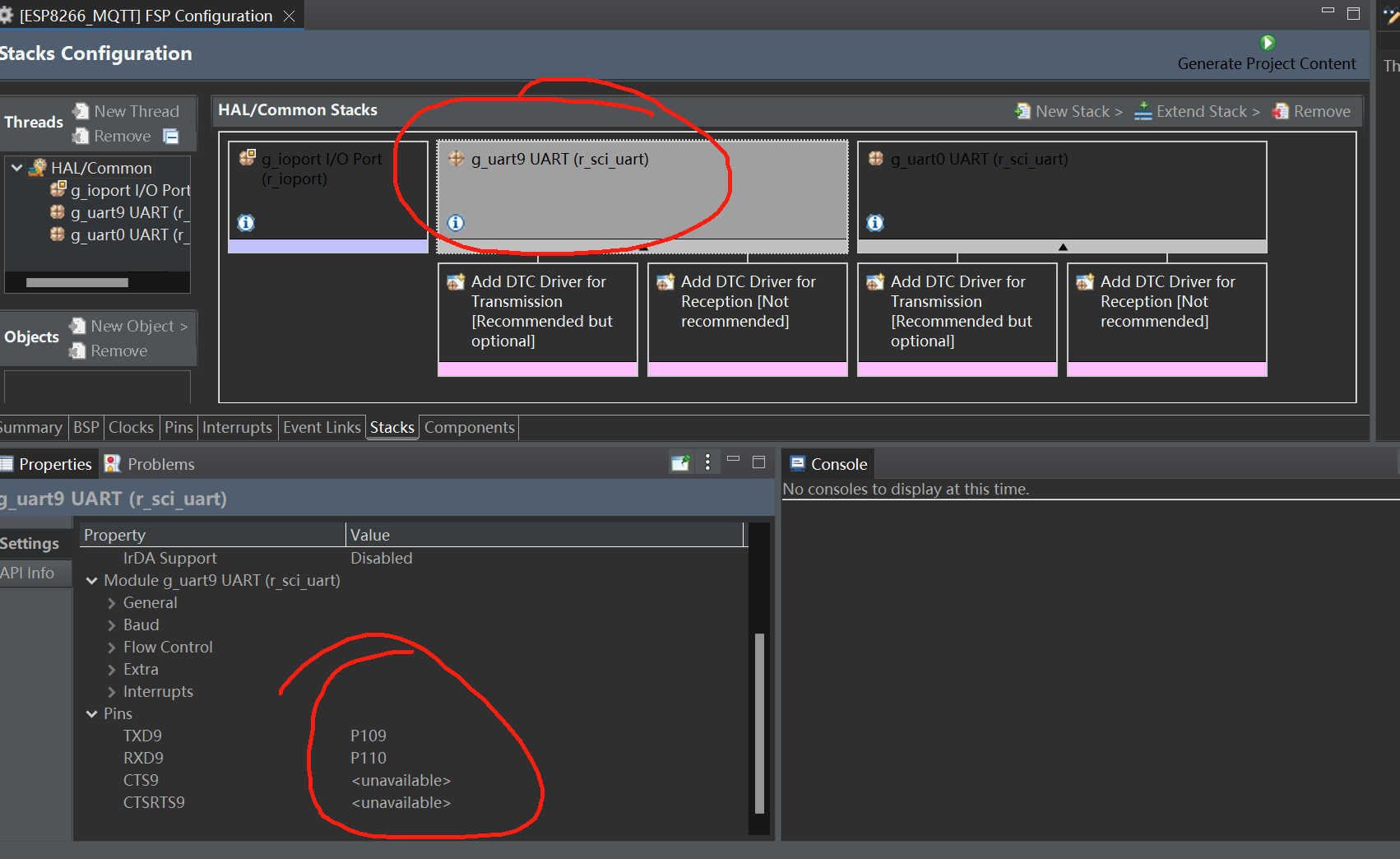Click the New Thread icon
1400x859 pixels.
pos(81,111)
